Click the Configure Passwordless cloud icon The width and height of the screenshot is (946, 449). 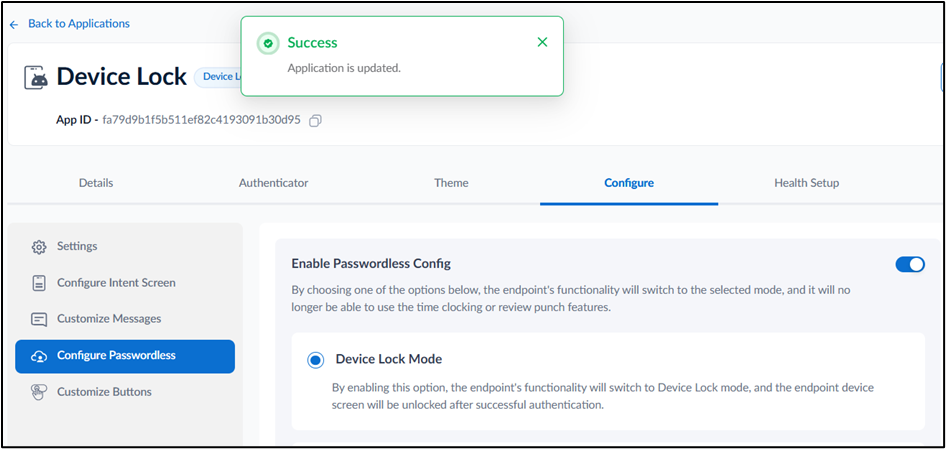coord(39,356)
